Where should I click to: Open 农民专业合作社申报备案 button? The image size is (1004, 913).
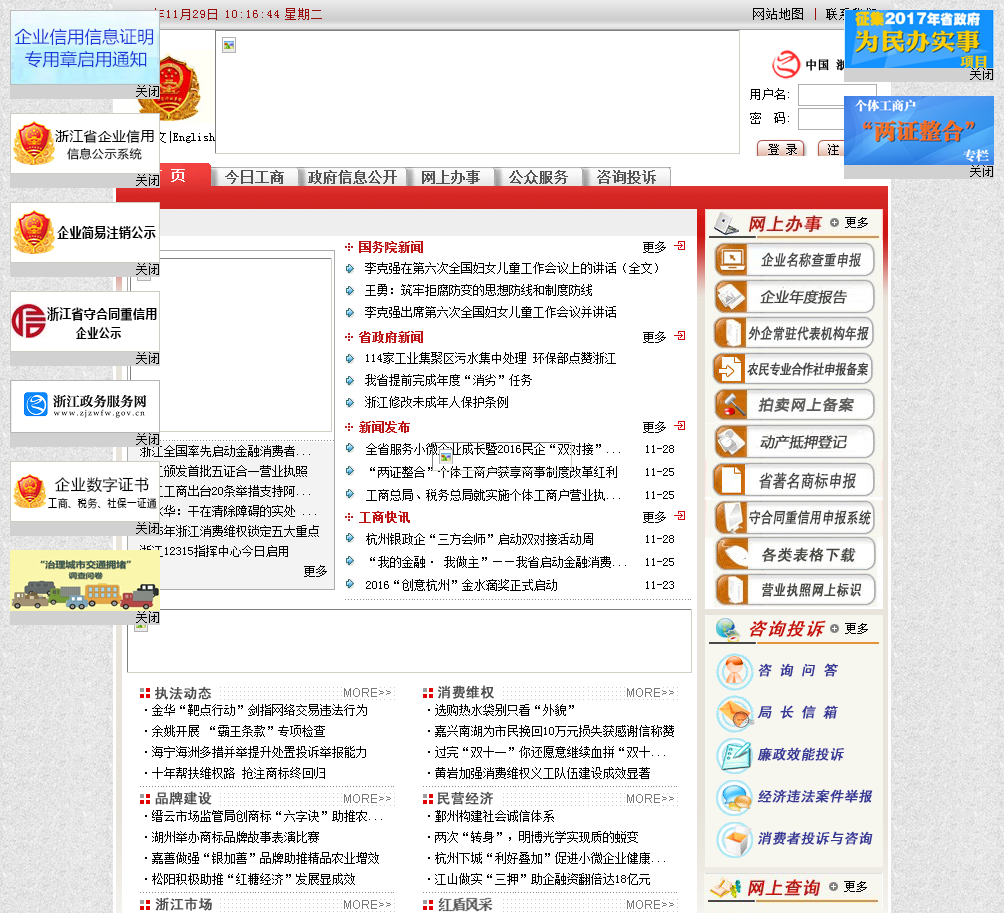click(x=794, y=369)
